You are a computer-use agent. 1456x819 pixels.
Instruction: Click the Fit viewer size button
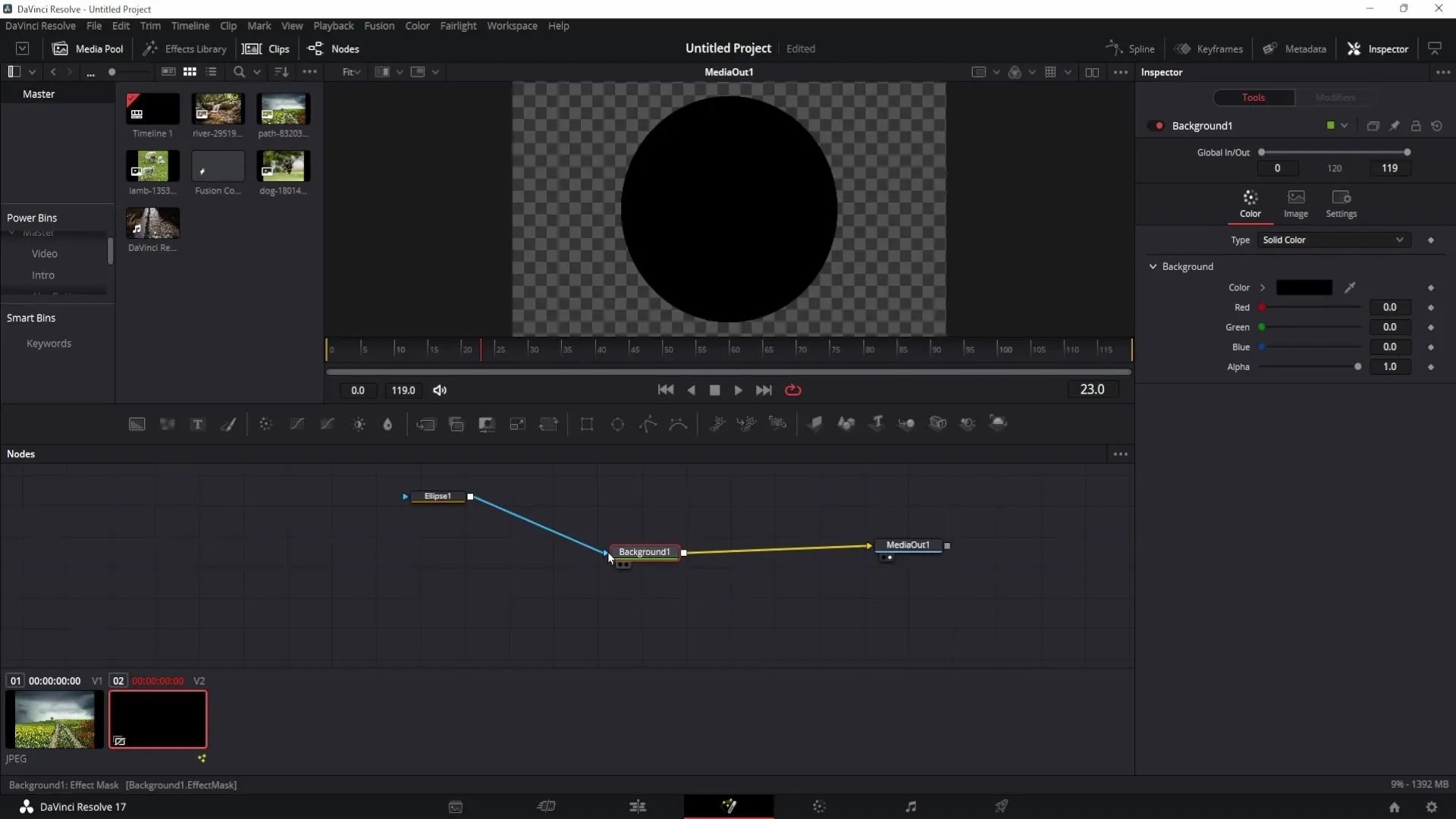tap(351, 71)
